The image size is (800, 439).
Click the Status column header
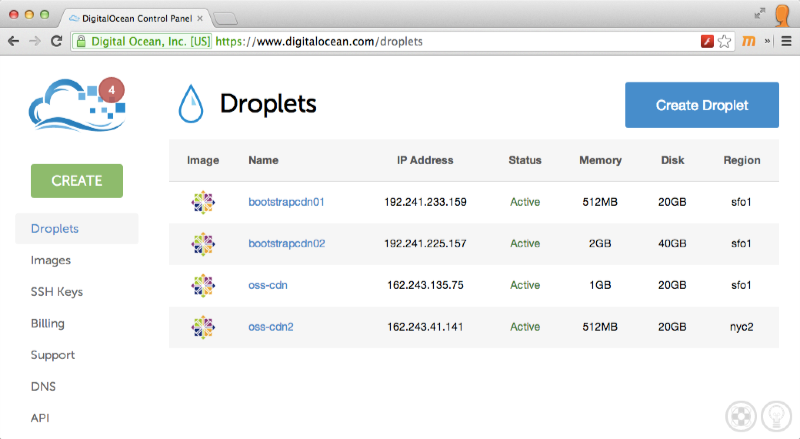click(525, 160)
